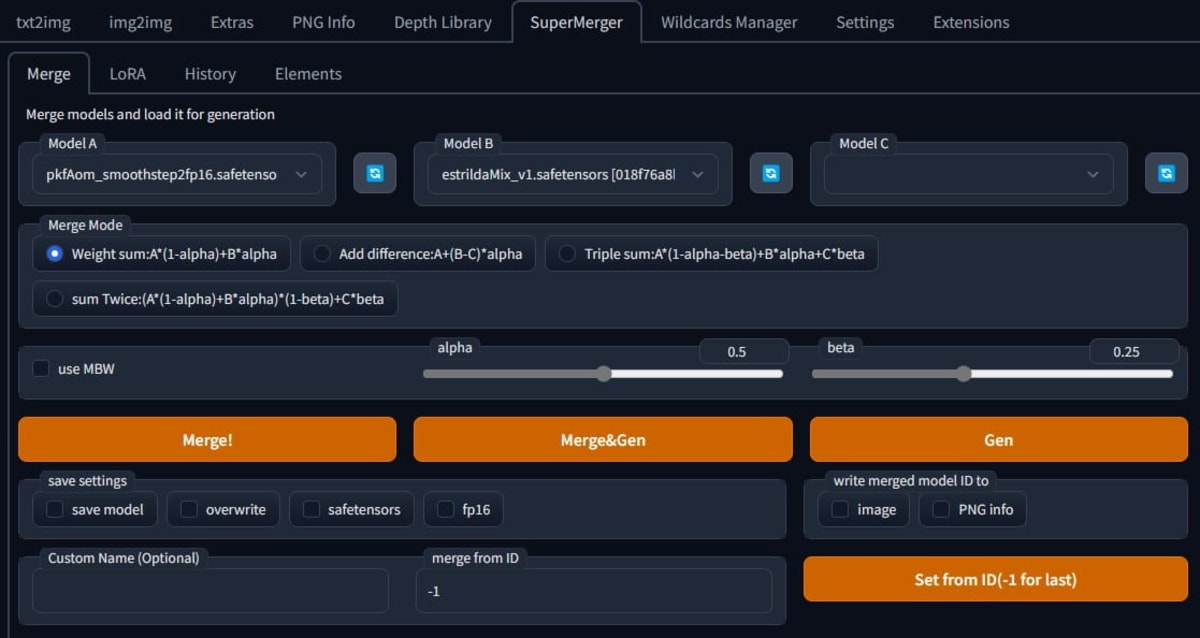Screen dimensions: 1200x638
Task: Switch to the Wildcards Manager tab
Action: 729,22
